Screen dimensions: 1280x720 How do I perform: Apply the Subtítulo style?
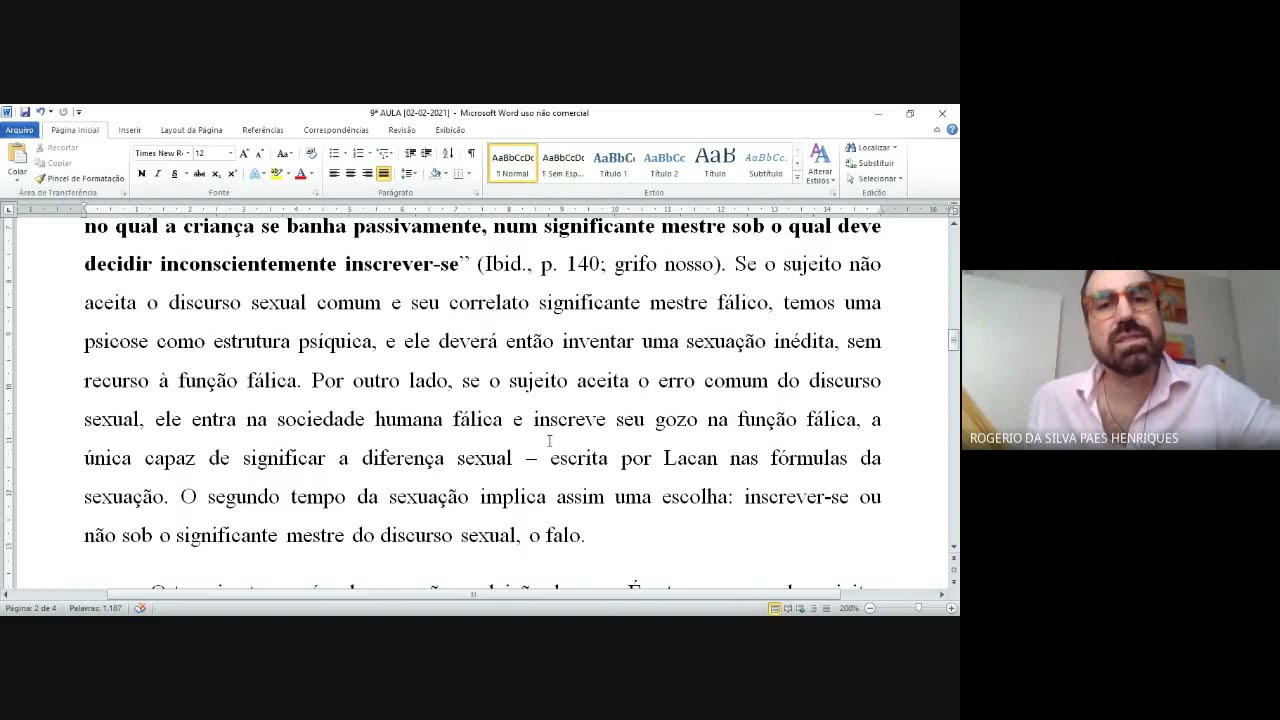click(x=765, y=163)
